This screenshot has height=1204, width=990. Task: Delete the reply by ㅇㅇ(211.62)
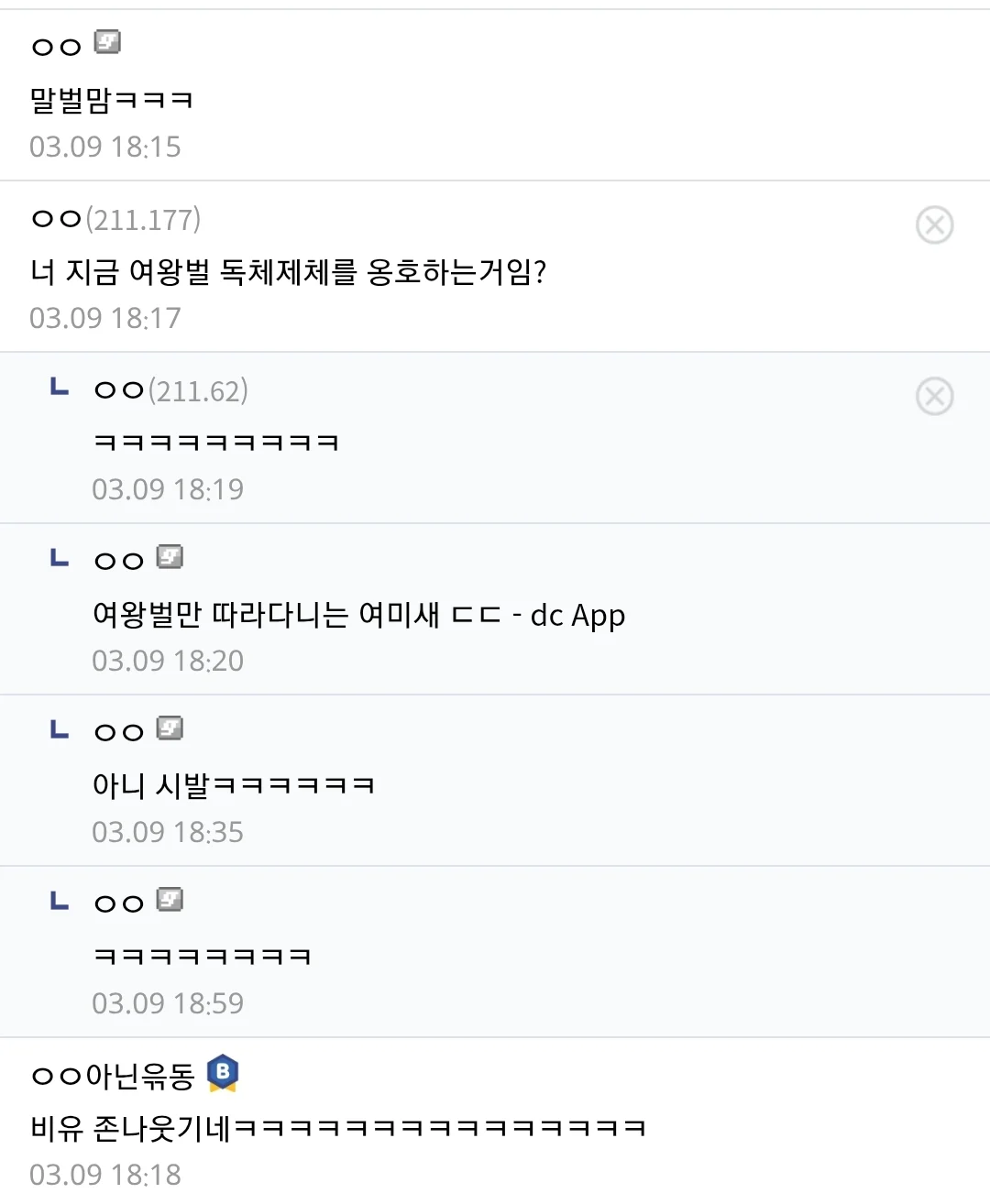934,397
